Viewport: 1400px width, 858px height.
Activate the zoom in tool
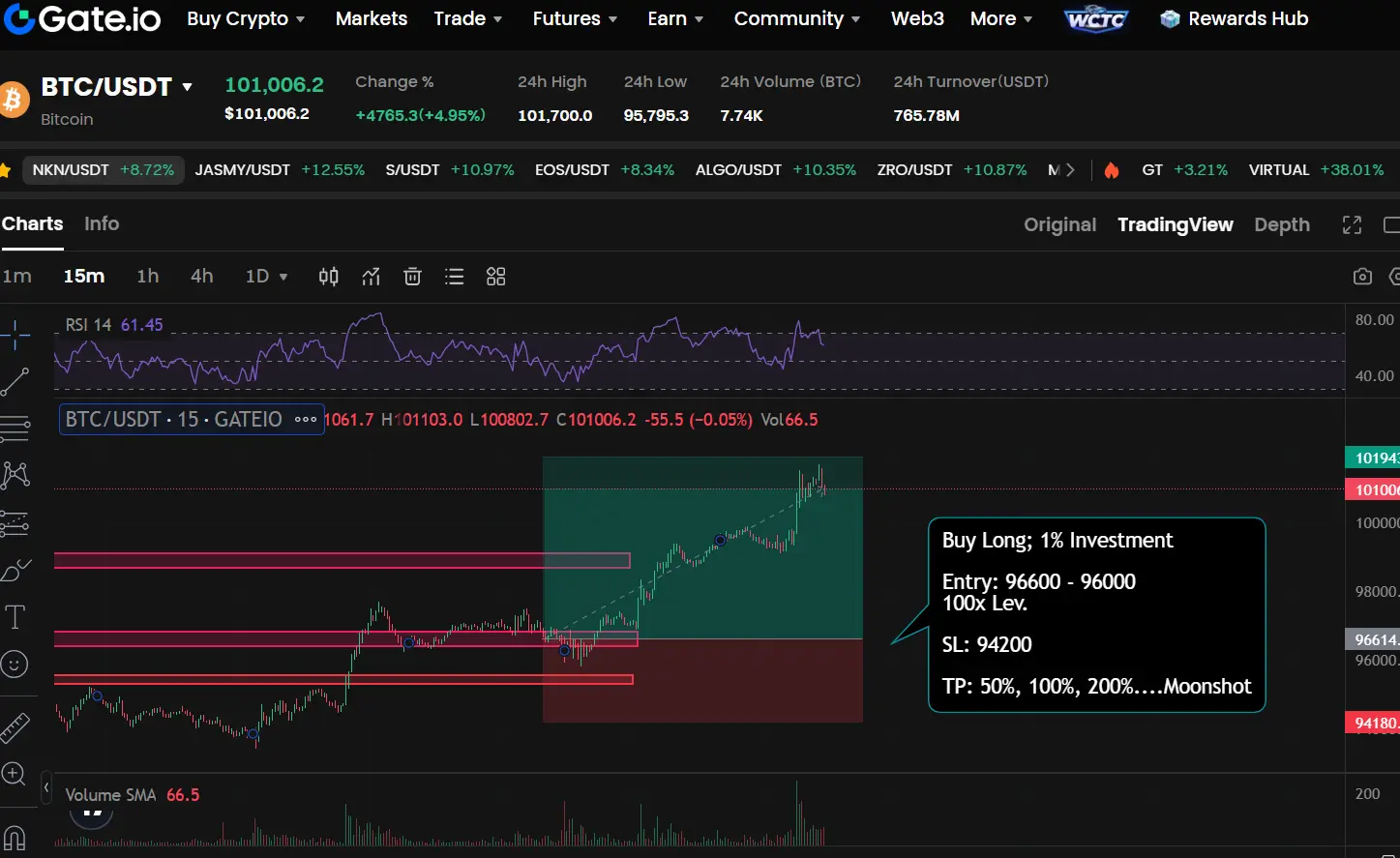point(14,774)
